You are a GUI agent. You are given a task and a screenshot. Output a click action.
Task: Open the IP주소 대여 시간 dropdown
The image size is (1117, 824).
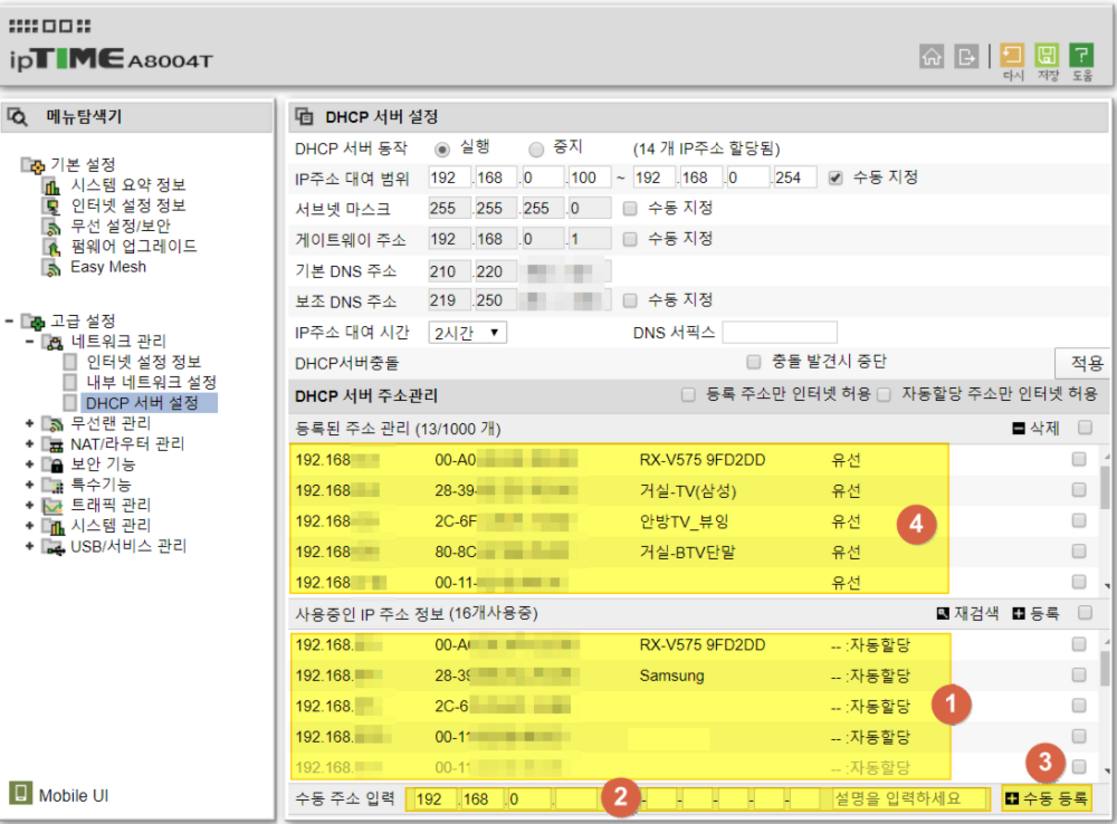pyautogui.click(x=468, y=332)
